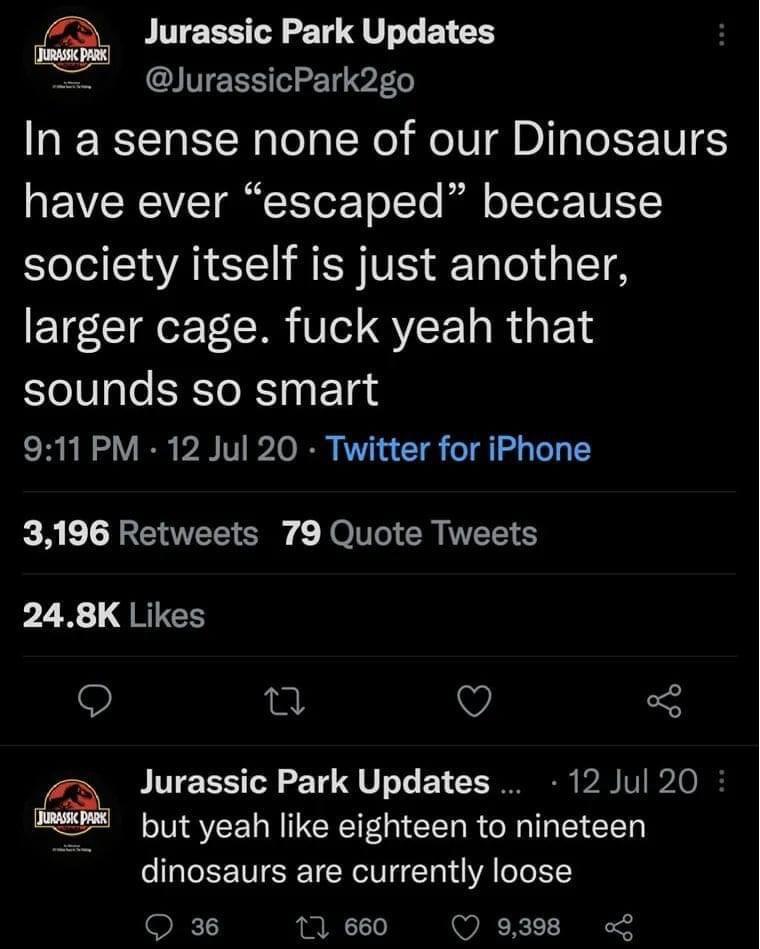
Task: Open the 9:11 PM tweet timestamp
Action: 82,449
